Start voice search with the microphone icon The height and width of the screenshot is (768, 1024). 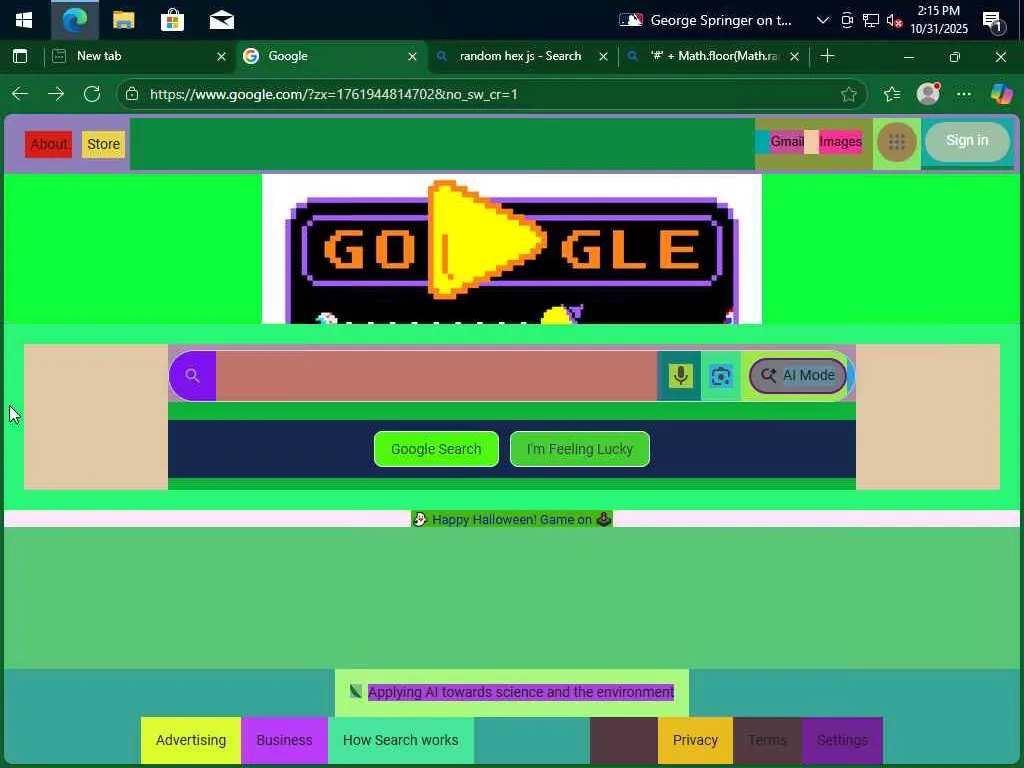click(x=680, y=376)
